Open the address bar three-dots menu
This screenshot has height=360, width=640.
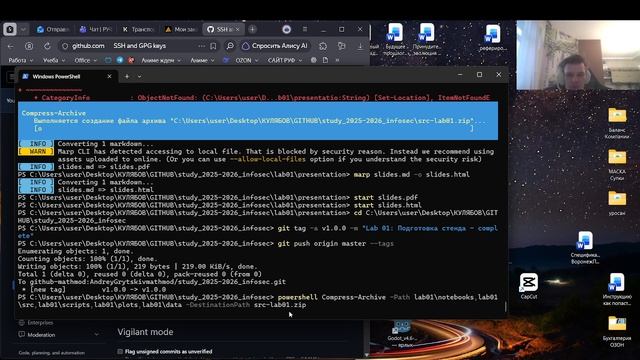[x=201, y=46]
